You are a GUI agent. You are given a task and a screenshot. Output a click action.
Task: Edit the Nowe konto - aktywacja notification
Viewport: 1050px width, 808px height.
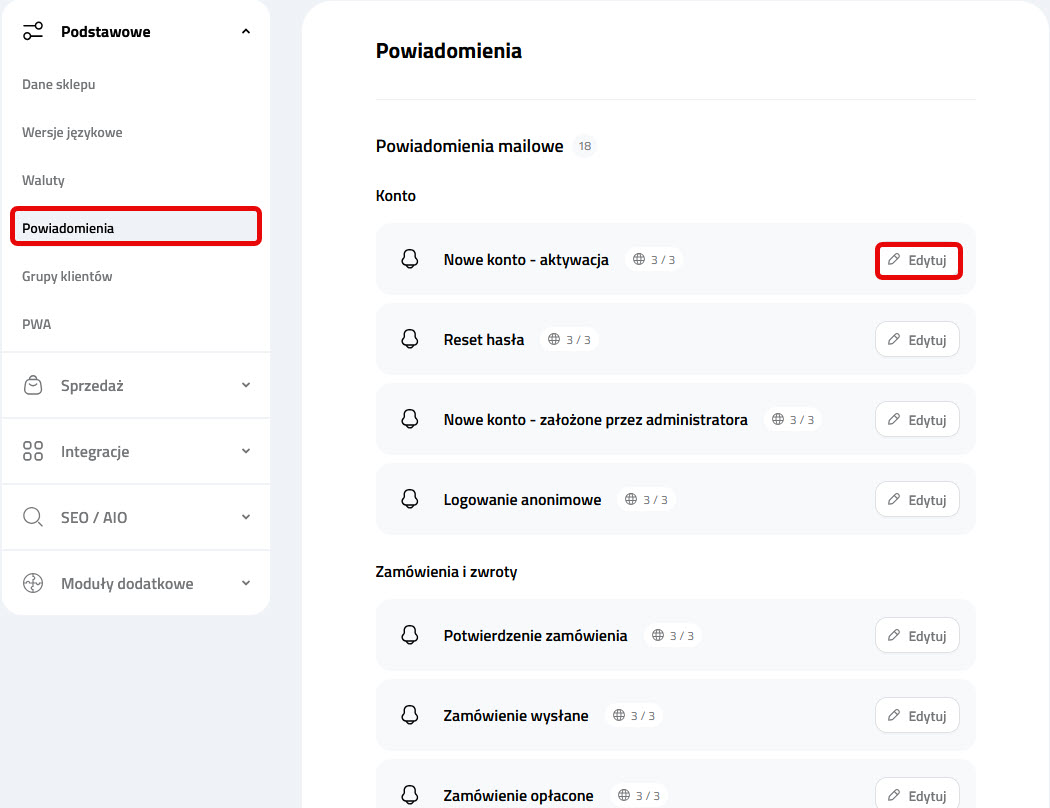point(918,259)
